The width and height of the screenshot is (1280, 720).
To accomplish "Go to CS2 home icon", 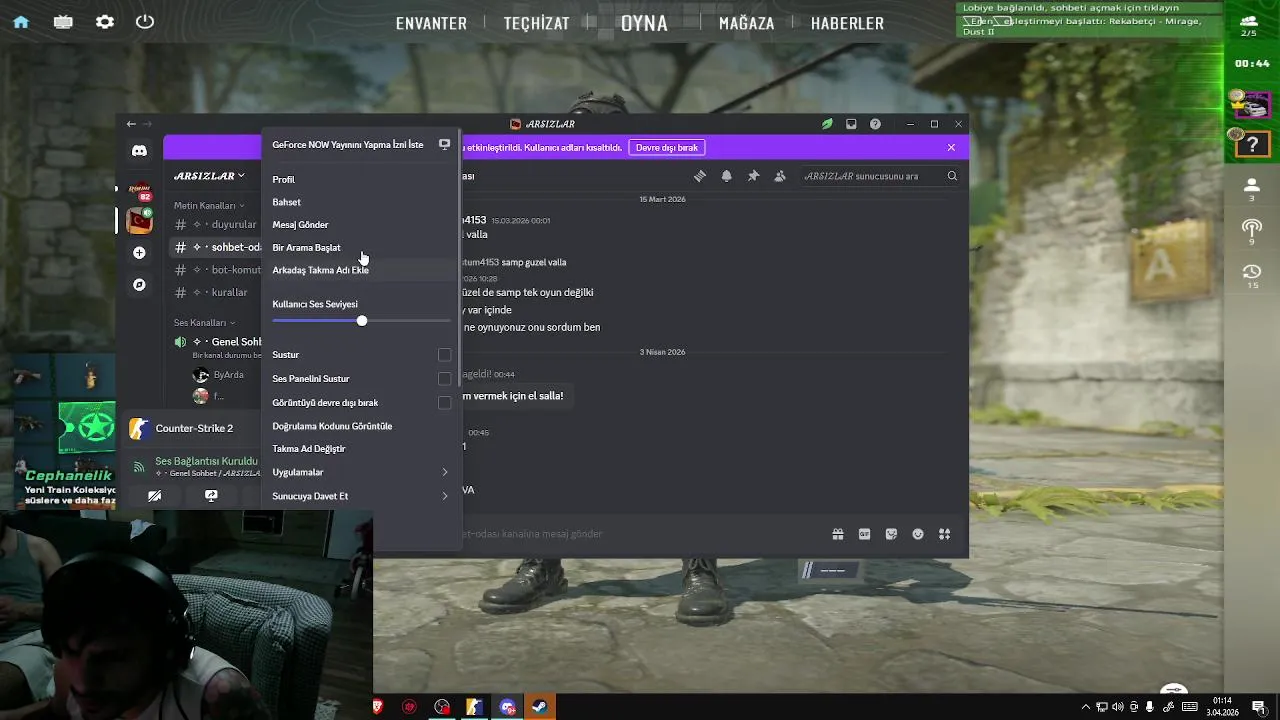I will (x=20, y=21).
